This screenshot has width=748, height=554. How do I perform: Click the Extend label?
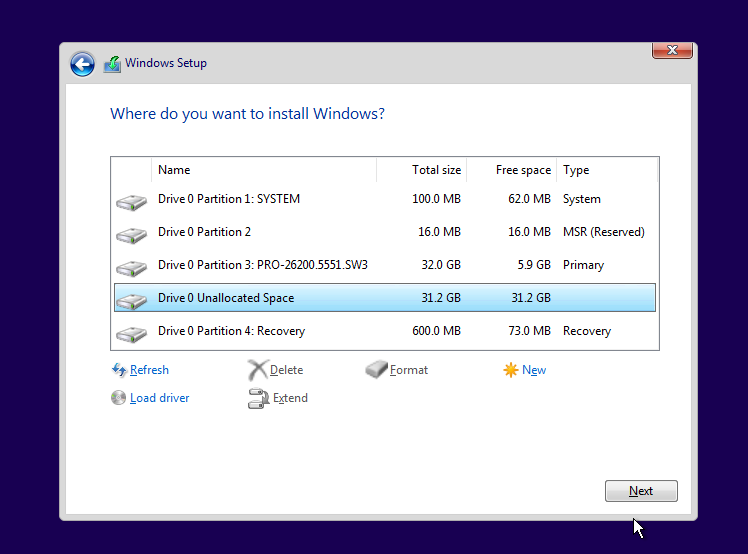(290, 398)
